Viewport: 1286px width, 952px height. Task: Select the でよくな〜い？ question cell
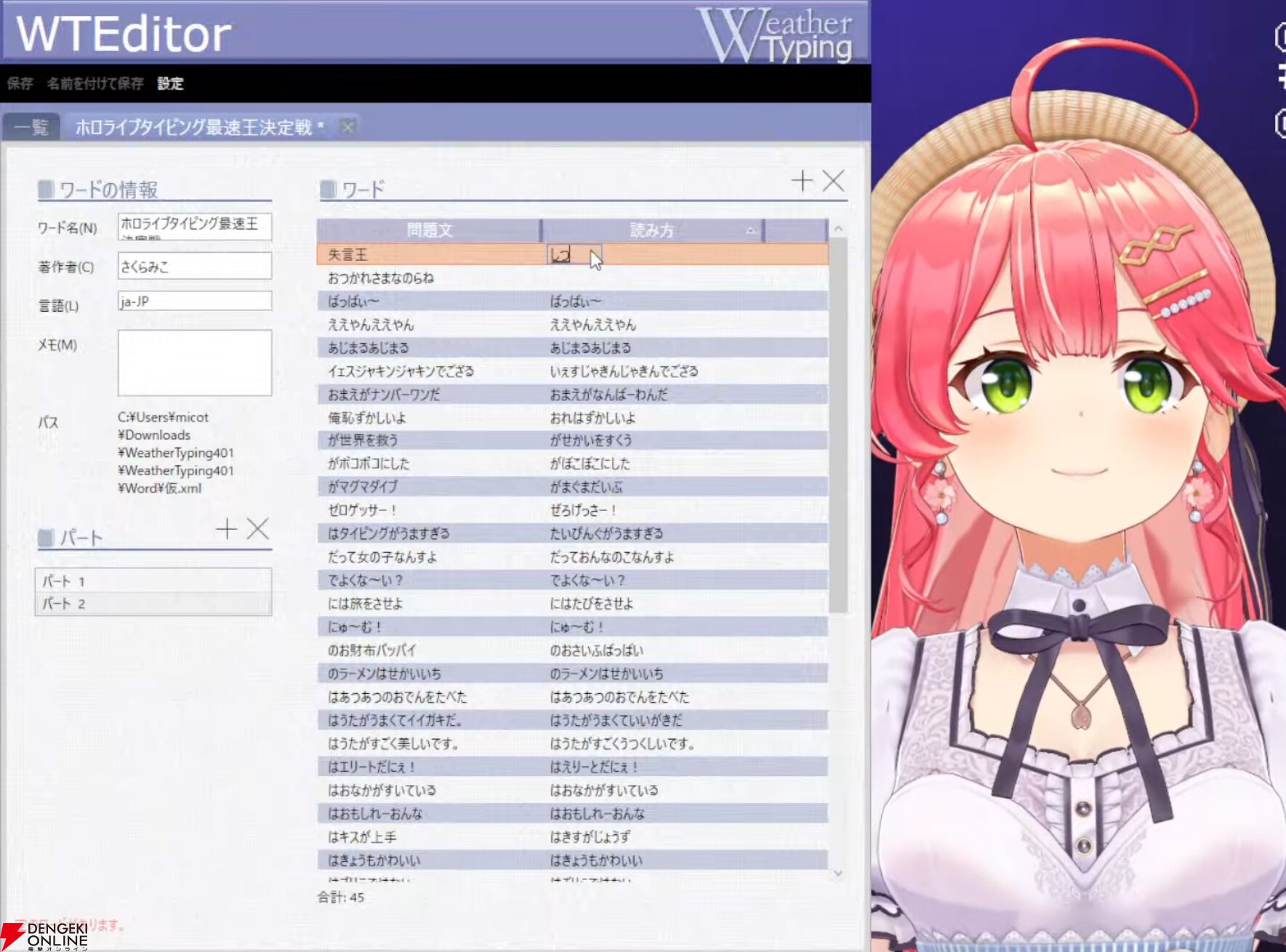pyautogui.click(x=429, y=580)
